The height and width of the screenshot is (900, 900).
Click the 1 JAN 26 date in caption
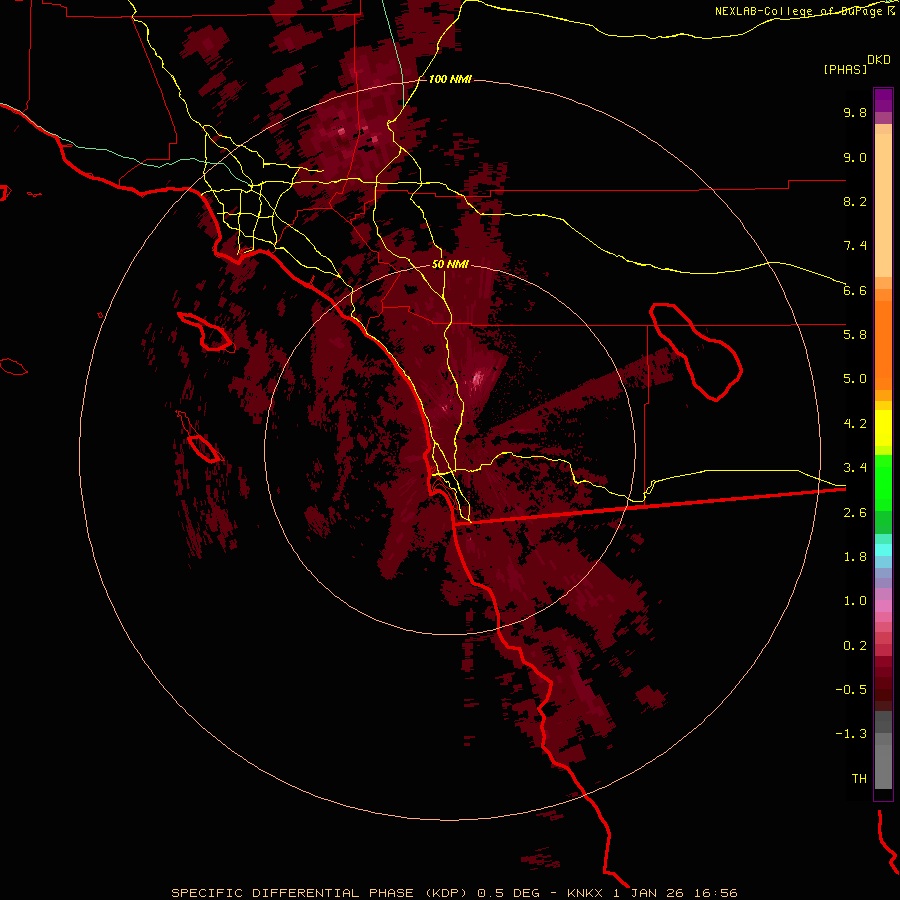pyautogui.click(x=651, y=893)
